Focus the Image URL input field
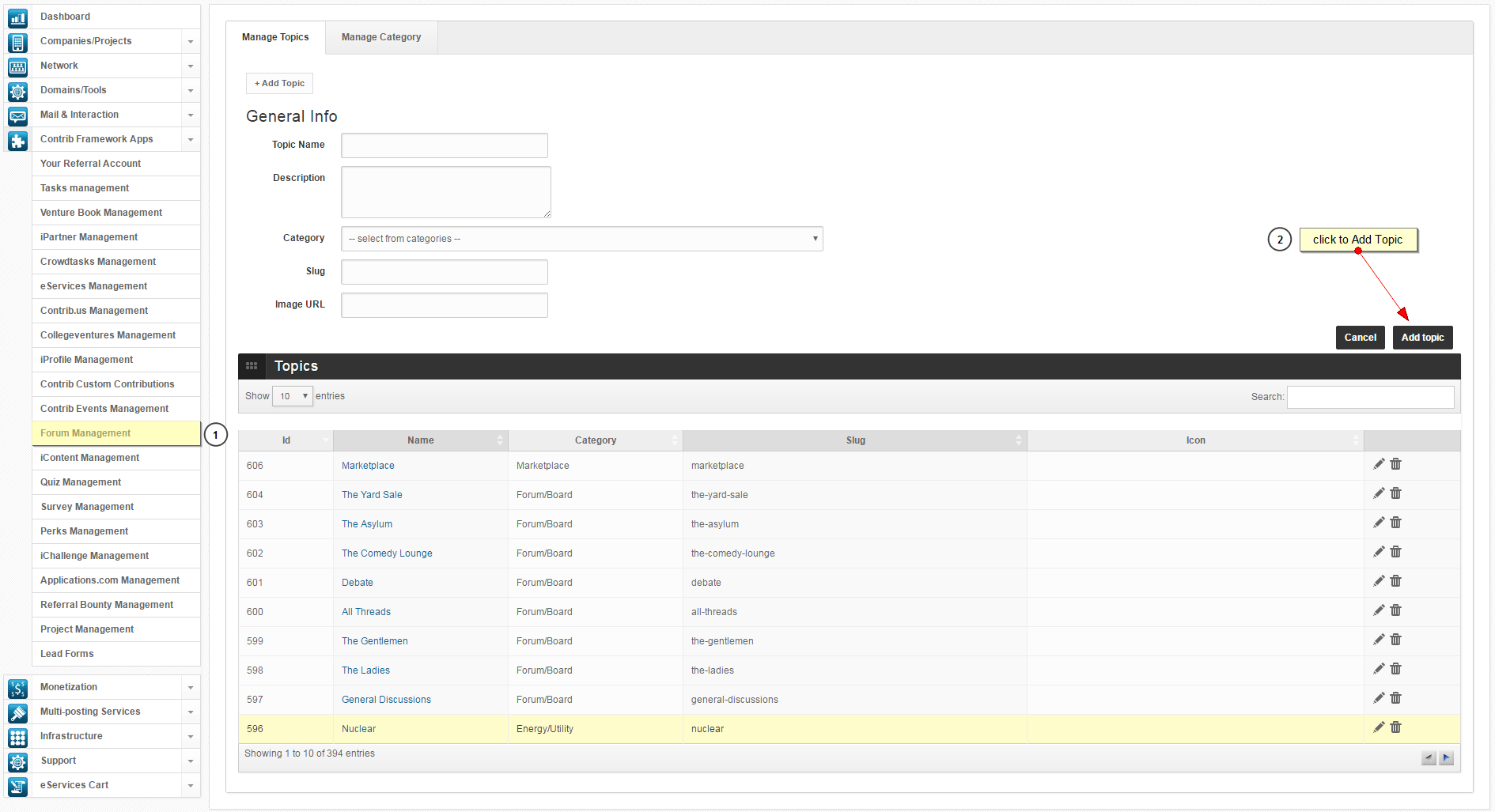The height and width of the screenshot is (812, 1495). pyautogui.click(x=445, y=305)
